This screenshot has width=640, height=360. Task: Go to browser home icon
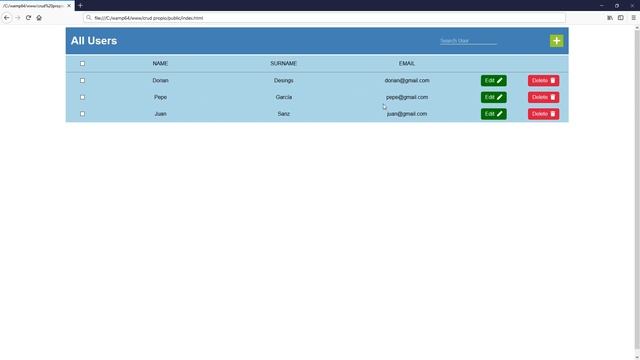39,18
